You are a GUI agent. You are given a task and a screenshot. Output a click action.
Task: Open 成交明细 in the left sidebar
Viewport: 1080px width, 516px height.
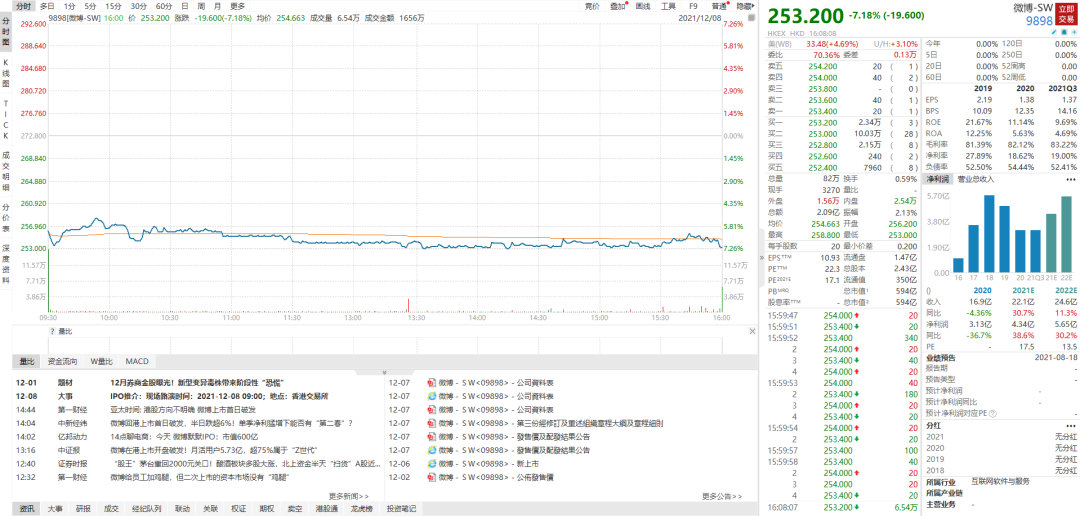pyautogui.click(x=6, y=172)
